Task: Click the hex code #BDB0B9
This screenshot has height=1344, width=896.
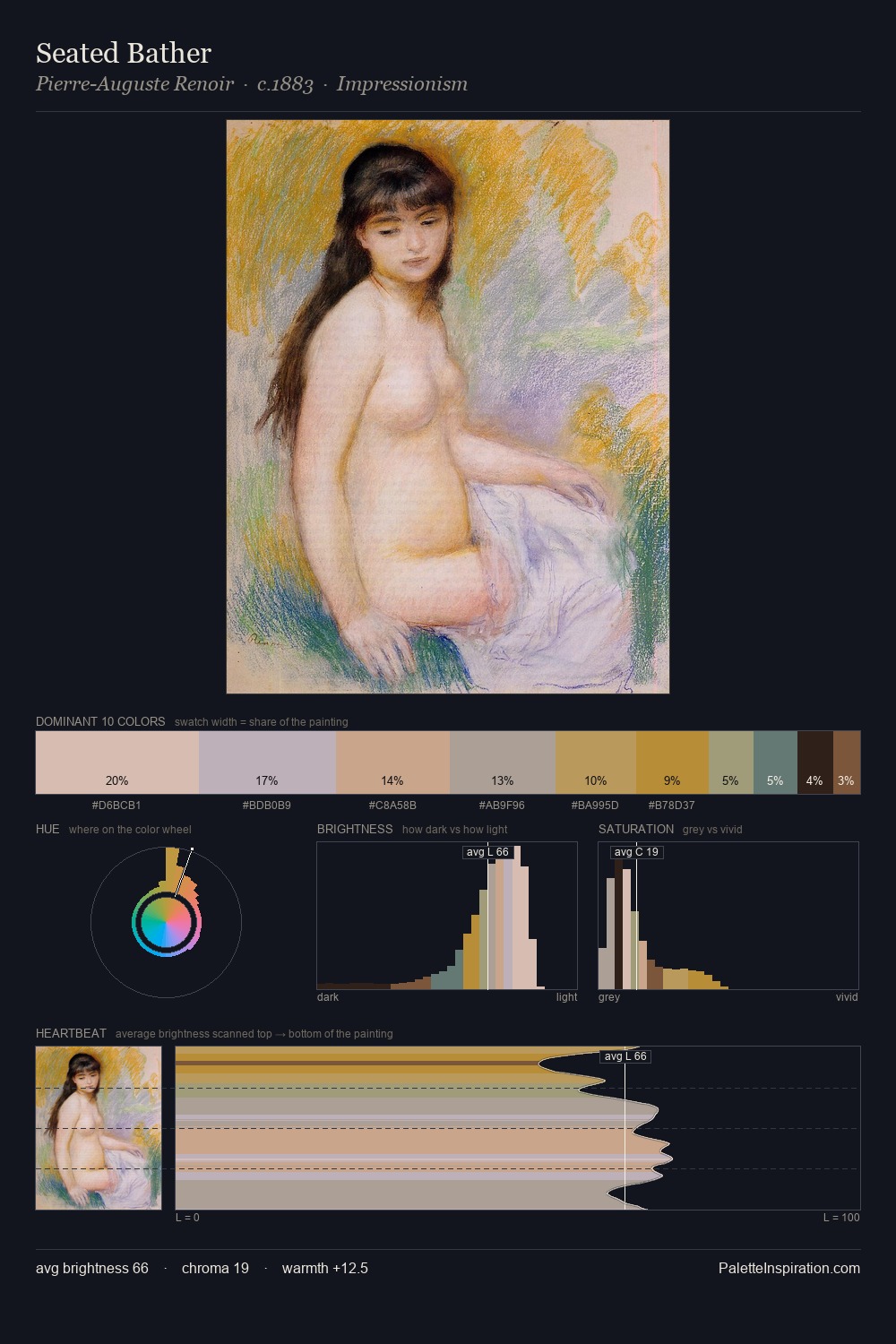Action: click(x=267, y=806)
